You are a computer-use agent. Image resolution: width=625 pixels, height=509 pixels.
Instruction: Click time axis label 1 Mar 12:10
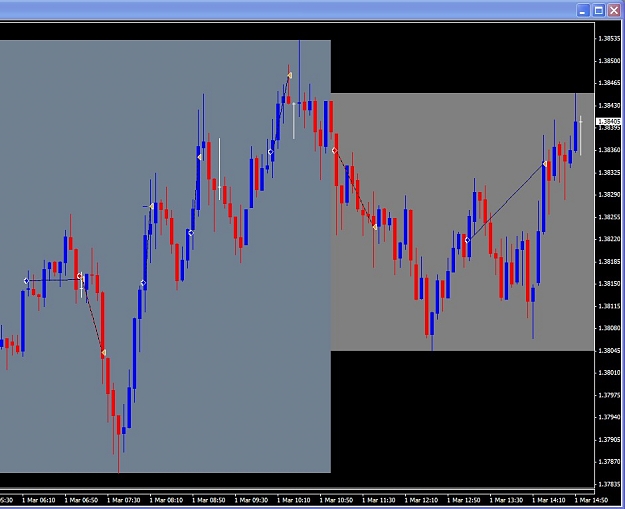click(421, 500)
